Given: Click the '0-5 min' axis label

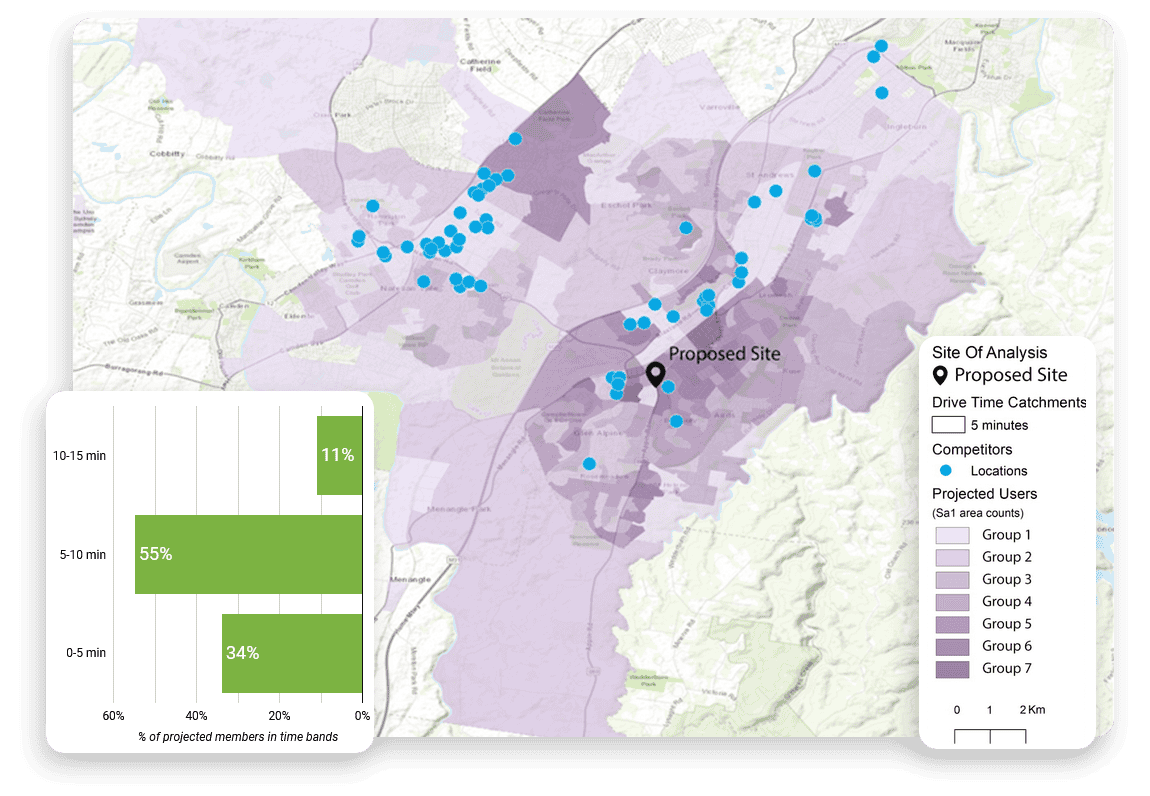Looking at the screenshot, I should [x=86, y=653].
